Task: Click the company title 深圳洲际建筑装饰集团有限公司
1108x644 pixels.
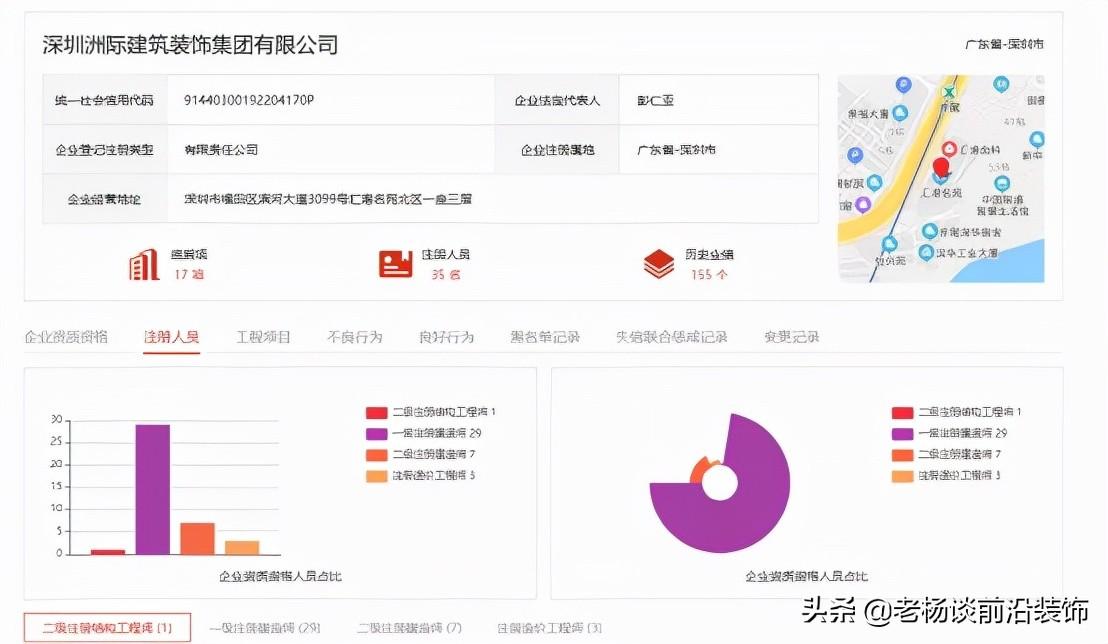Action: coord(190,45)
